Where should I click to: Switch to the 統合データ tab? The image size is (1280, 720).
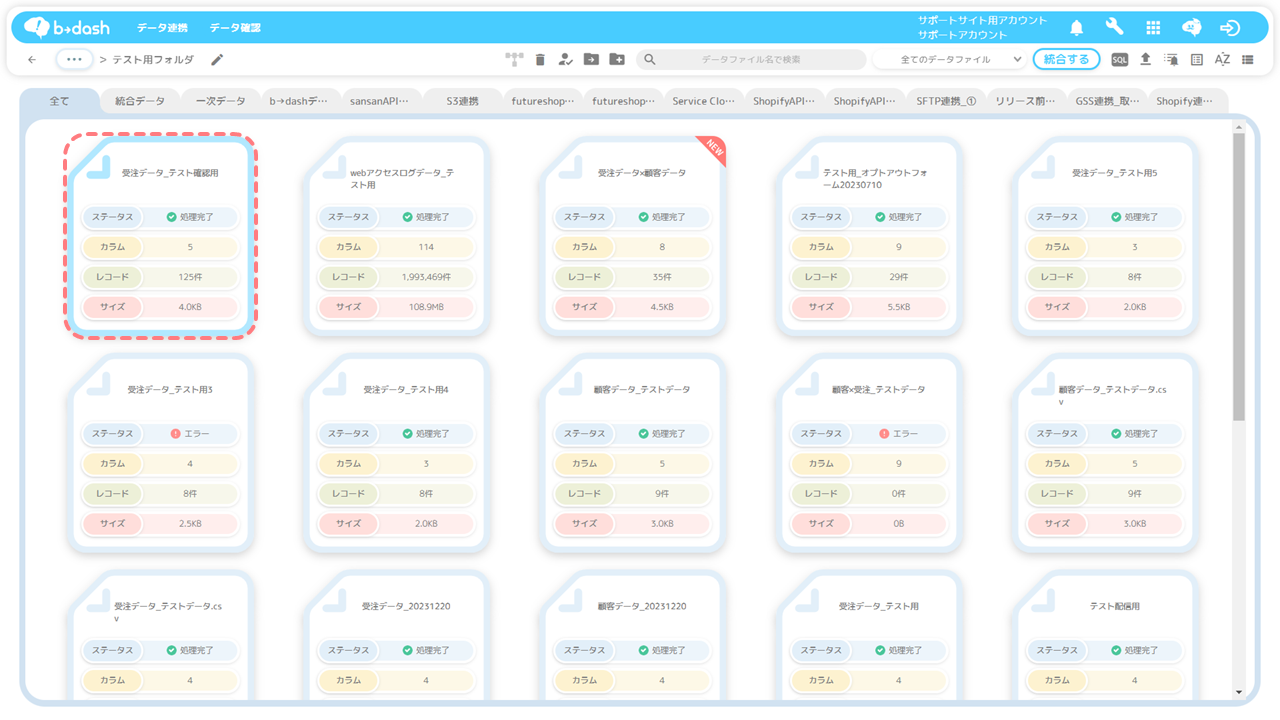[x=140, y=101]
